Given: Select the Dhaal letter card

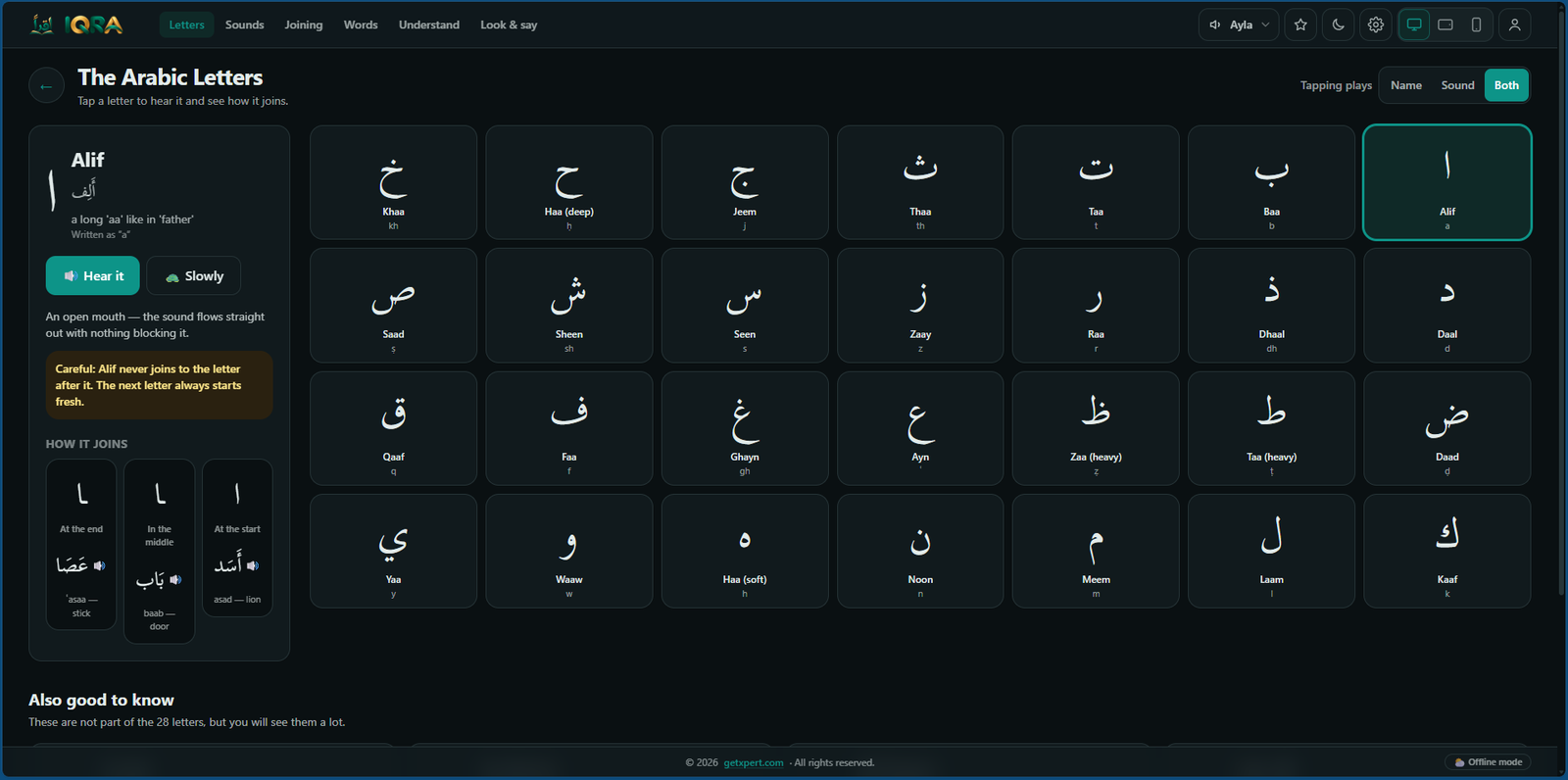Looking at the screenshot, I should pyautogui.click(x=1271, y=305).
